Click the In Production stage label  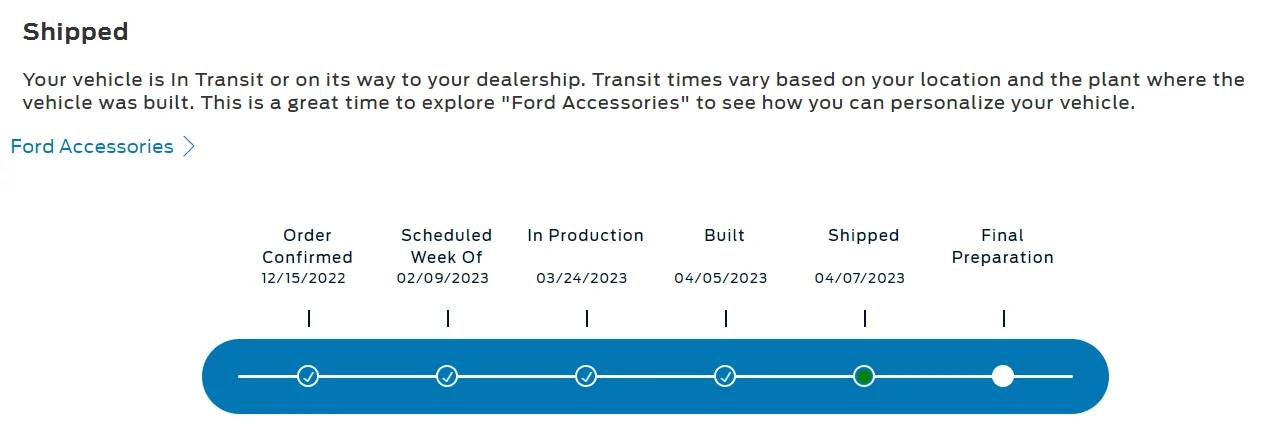pyautogui.click(x=586, y=235)
